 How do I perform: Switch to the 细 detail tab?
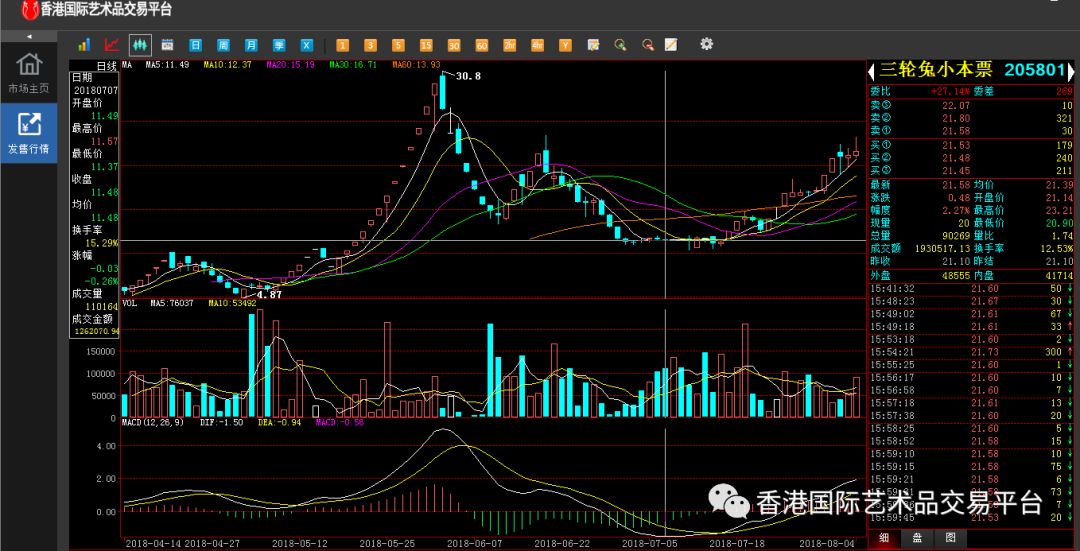click(x=884, y=538)
